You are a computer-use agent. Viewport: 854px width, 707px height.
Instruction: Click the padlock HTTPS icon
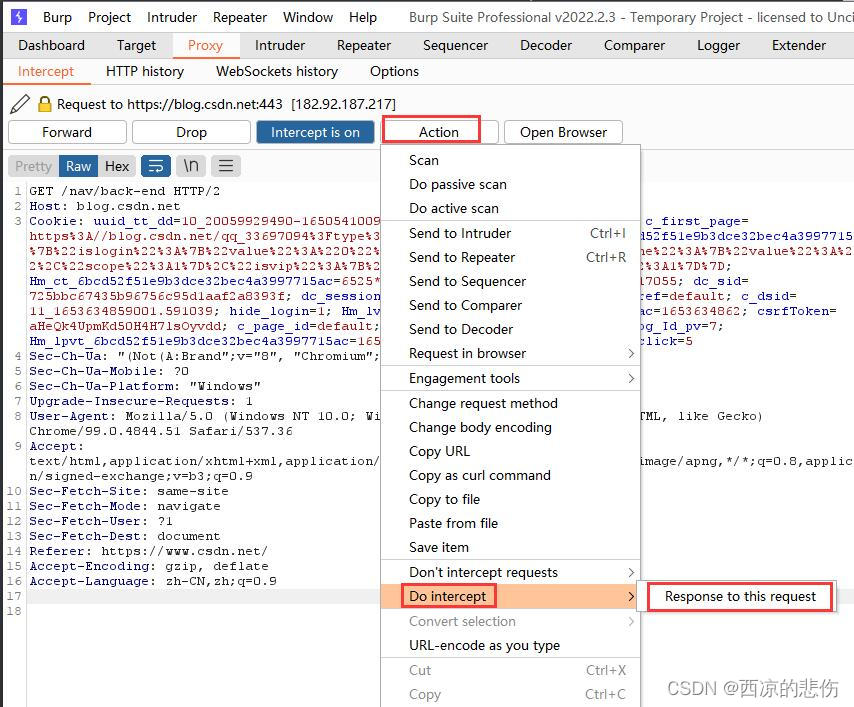[45, 103]
